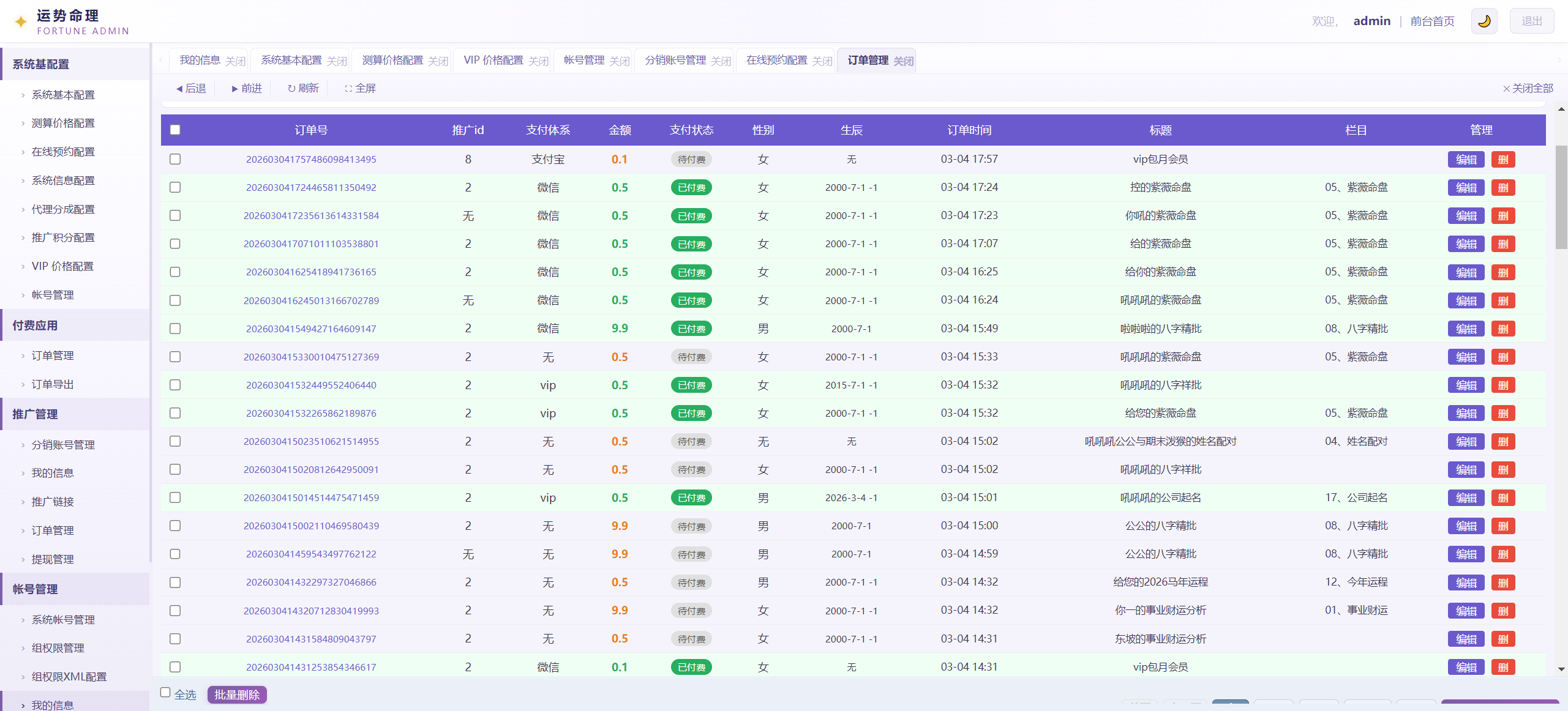
Task: Switch to the 我的信息 tab
Action: point(200,60)
